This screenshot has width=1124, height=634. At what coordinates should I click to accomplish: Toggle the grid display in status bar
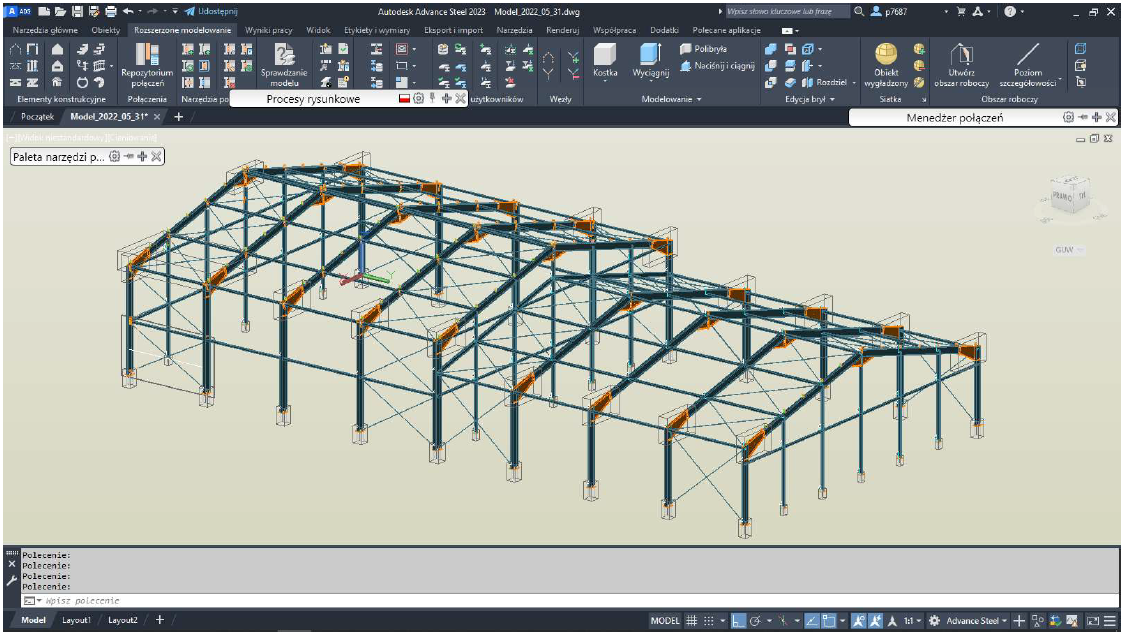coord(691,621)
